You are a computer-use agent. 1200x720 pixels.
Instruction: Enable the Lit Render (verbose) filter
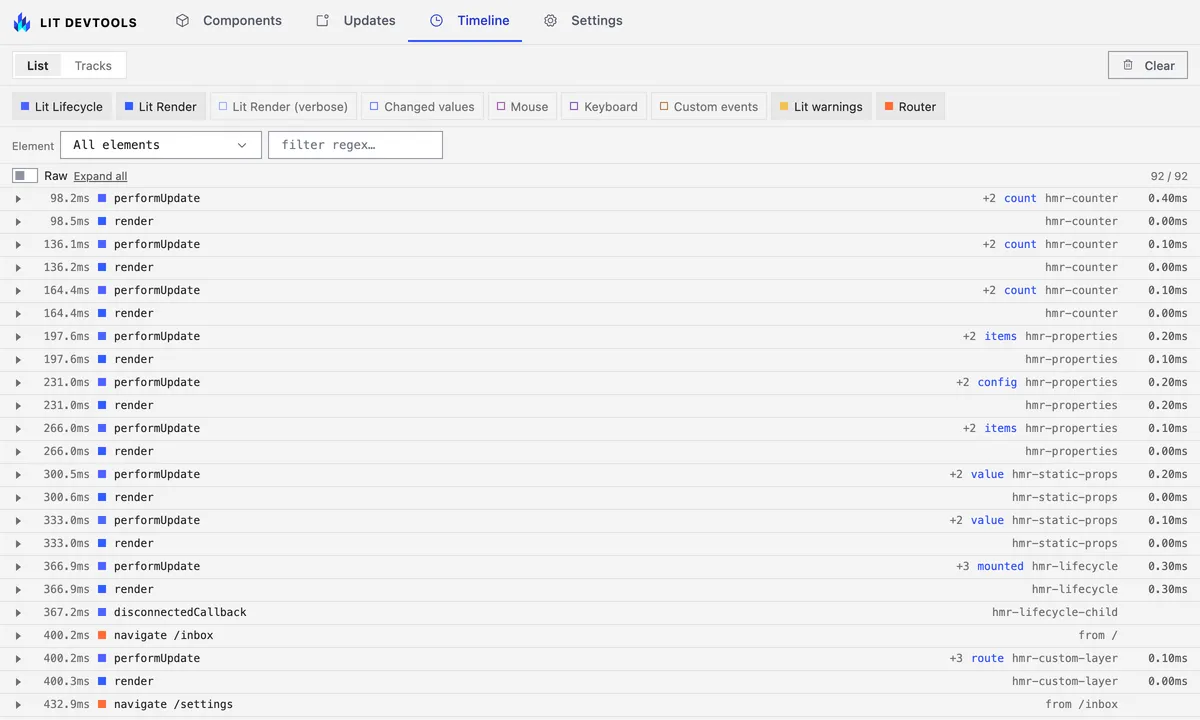pos(283,106)
